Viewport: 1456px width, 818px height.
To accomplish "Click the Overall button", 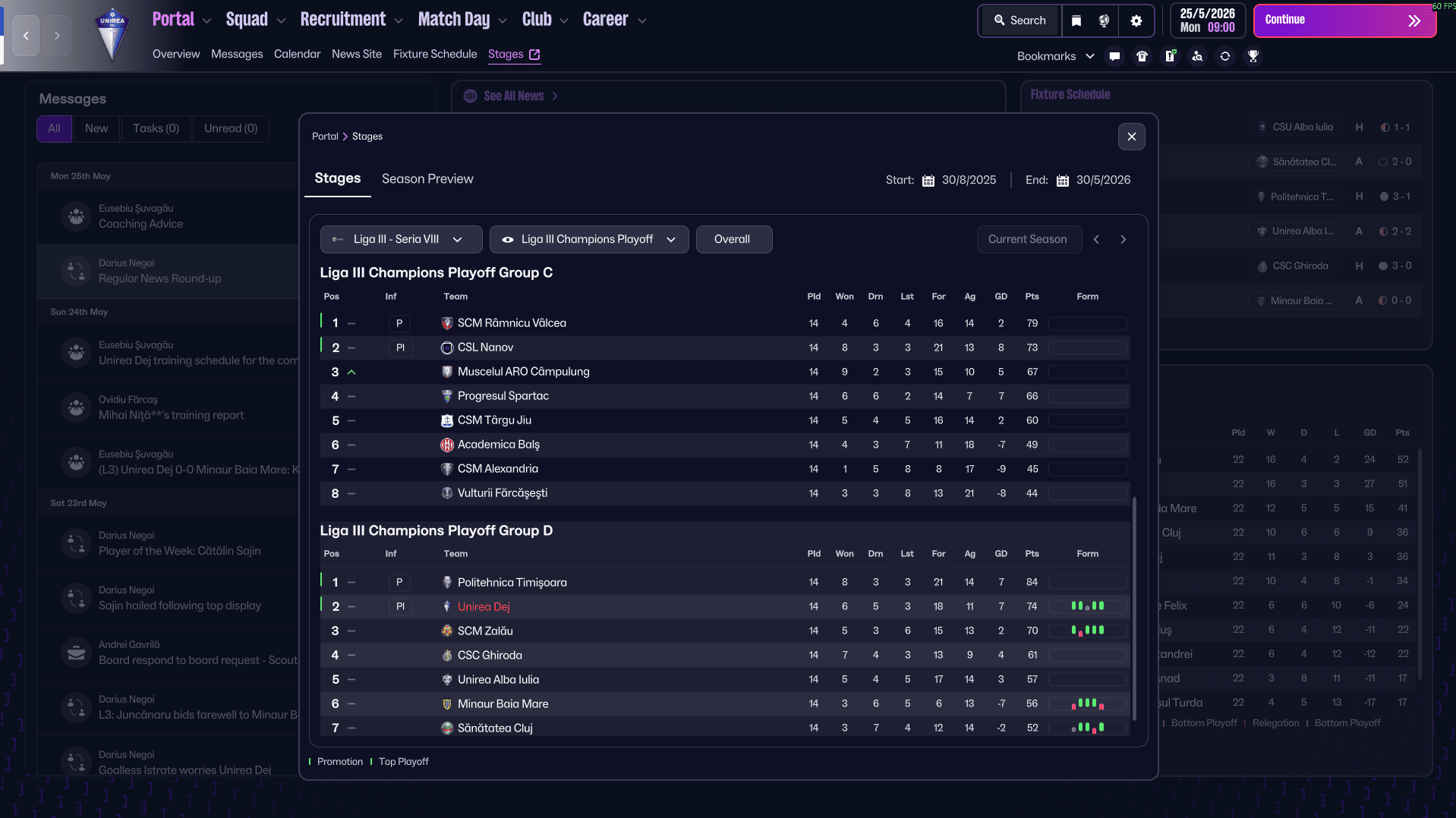I will tap(732, 239).
